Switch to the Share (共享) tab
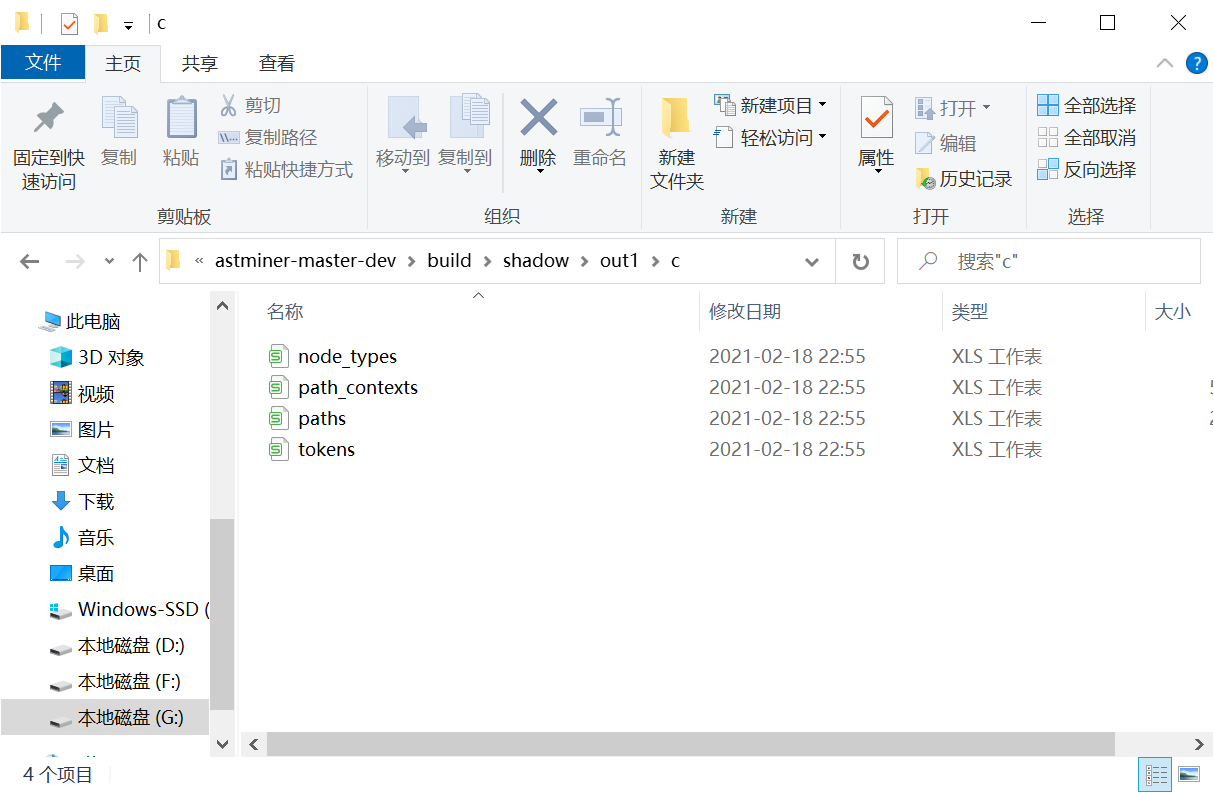The width and height of the screenshot is (1214, 793). (x=199, y=63)
